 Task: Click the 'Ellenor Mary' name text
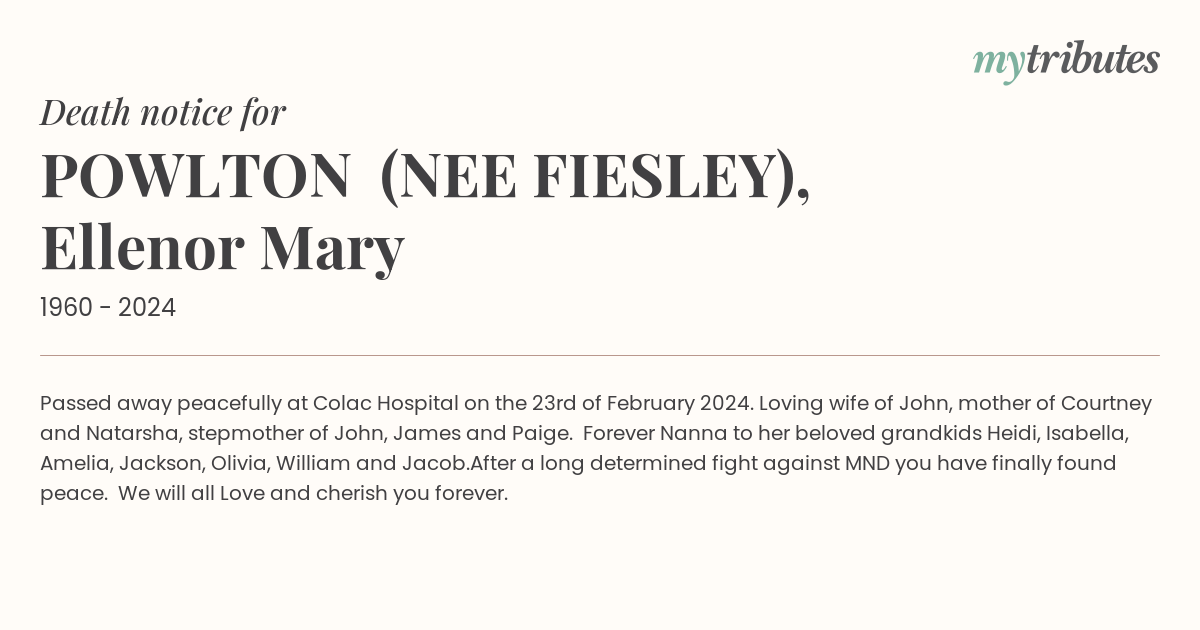pyautogui.click(x=222, y=249)
